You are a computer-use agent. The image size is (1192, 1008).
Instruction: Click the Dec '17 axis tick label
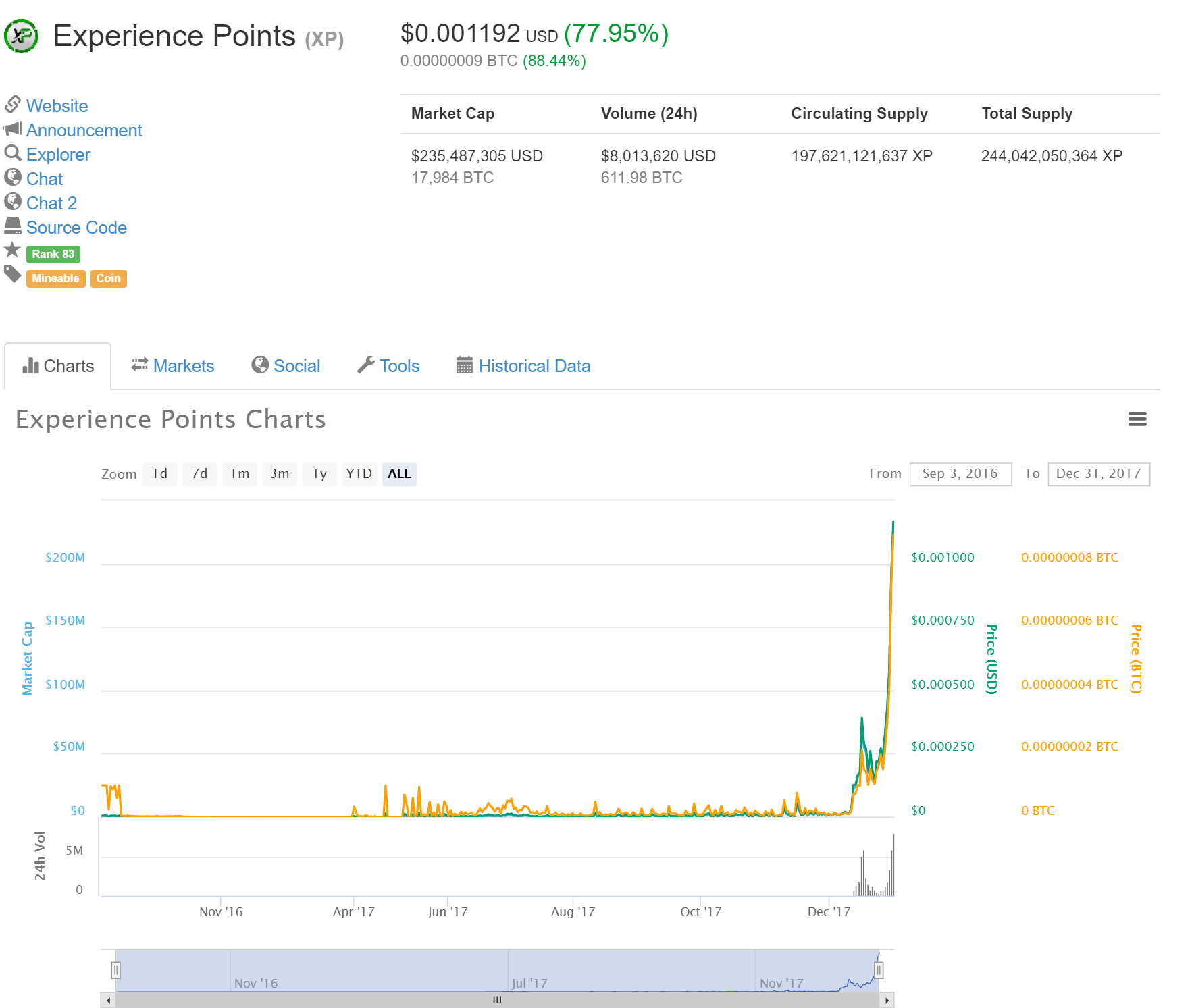[x=829, y=911]
